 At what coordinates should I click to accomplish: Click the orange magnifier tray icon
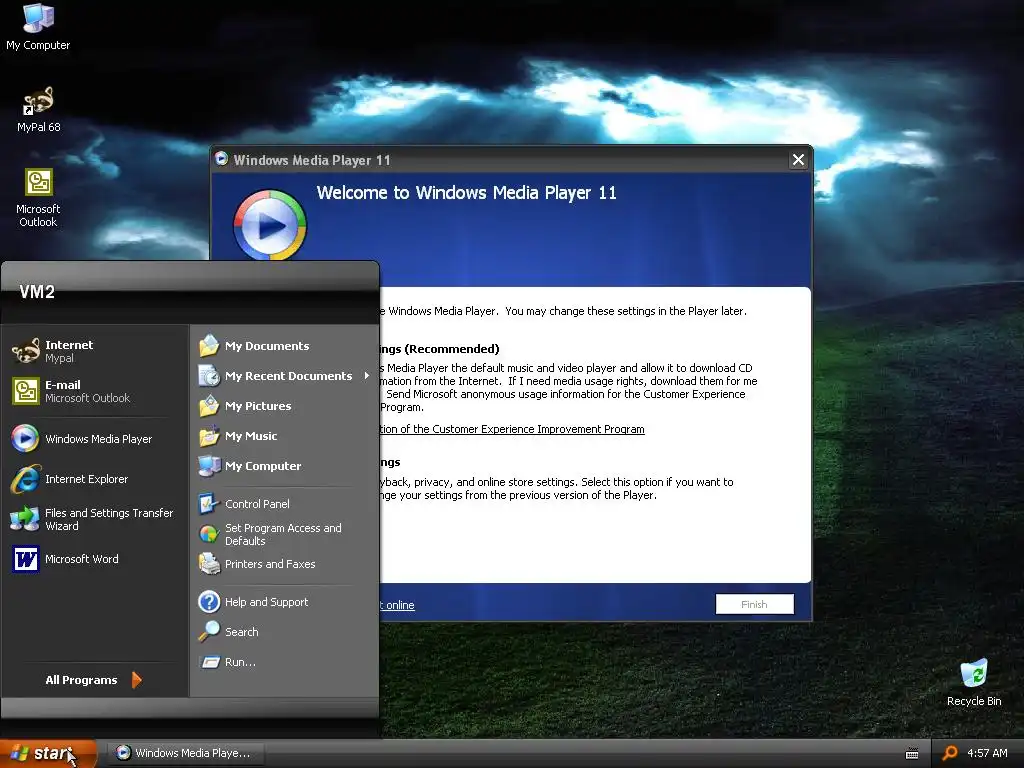[950, 753]
